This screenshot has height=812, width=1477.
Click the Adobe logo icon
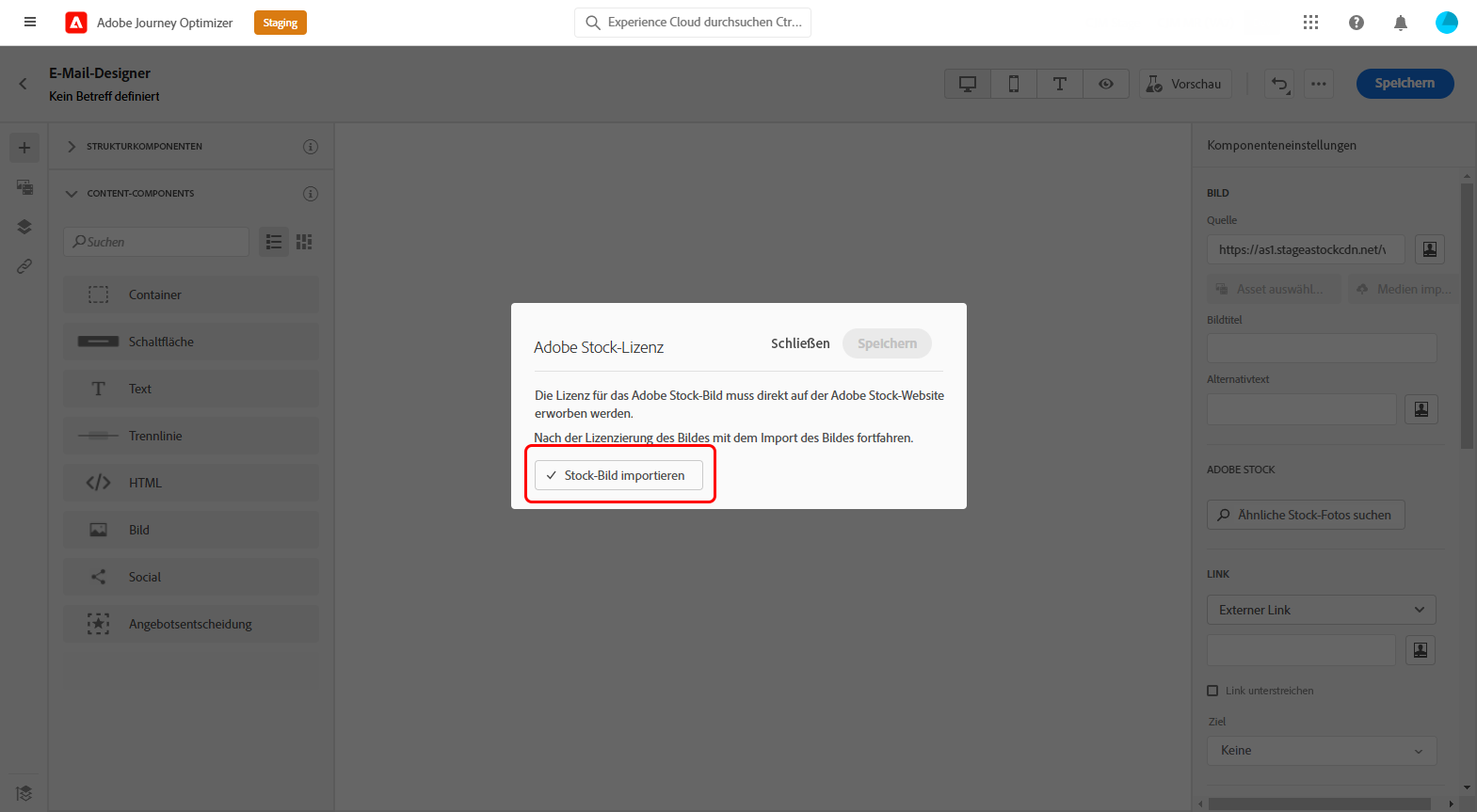point(76,23)
